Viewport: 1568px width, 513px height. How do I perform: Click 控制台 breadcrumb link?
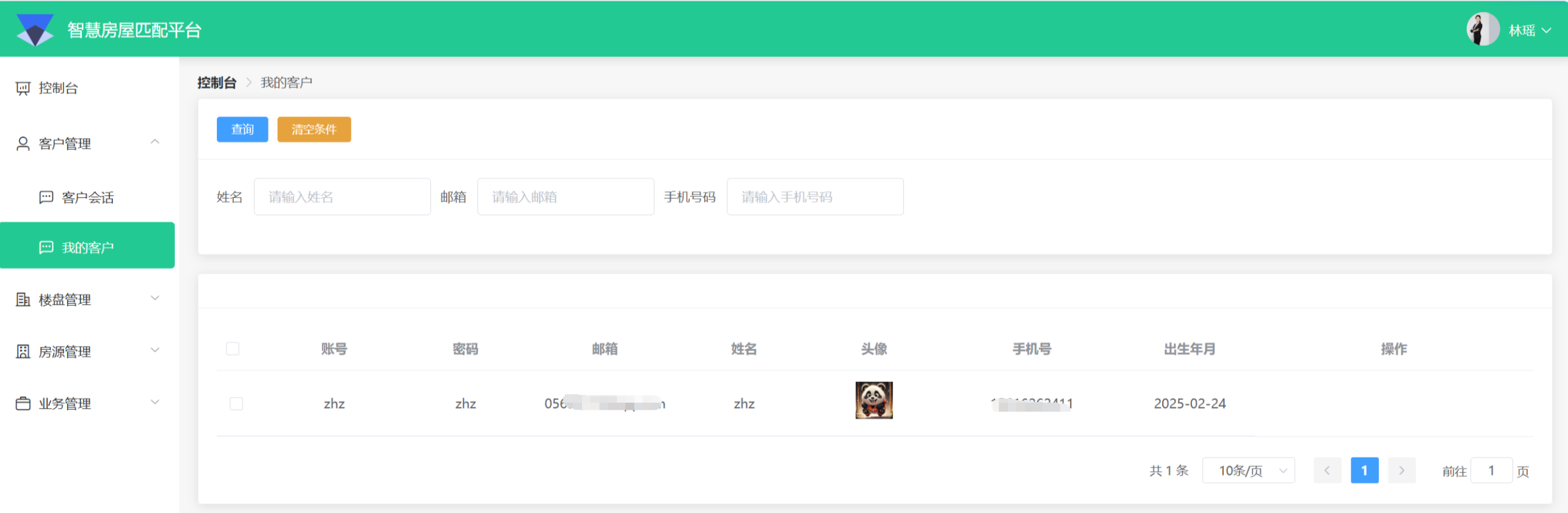pos(217,83)
